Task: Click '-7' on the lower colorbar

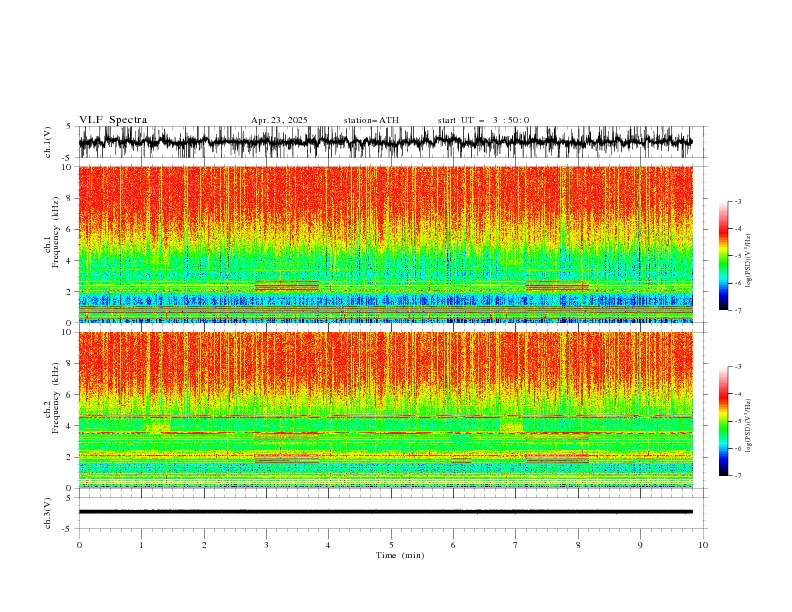Action: tap(737, 475)
